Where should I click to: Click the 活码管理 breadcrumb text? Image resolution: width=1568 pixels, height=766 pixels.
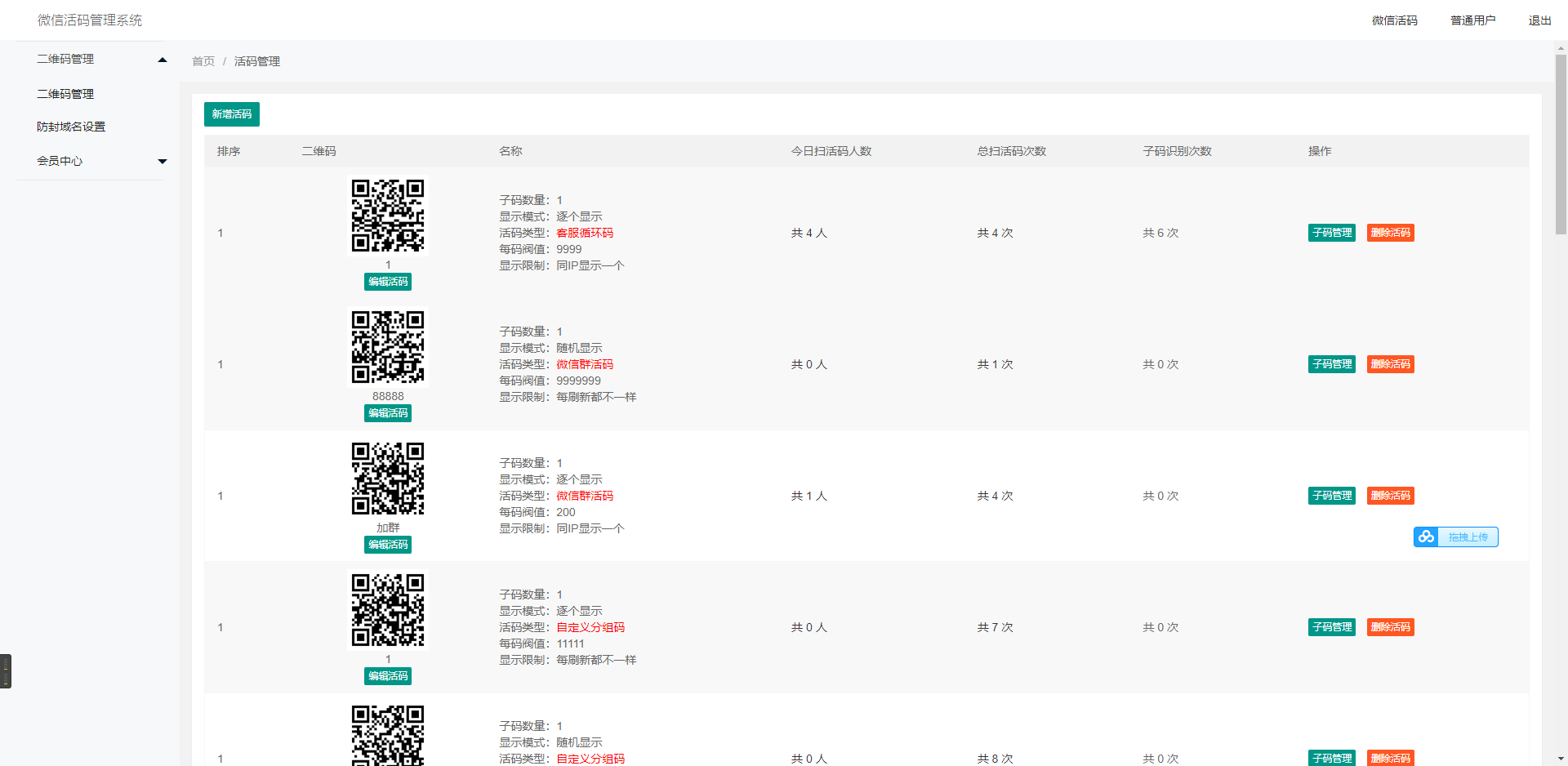click(257, 61)
